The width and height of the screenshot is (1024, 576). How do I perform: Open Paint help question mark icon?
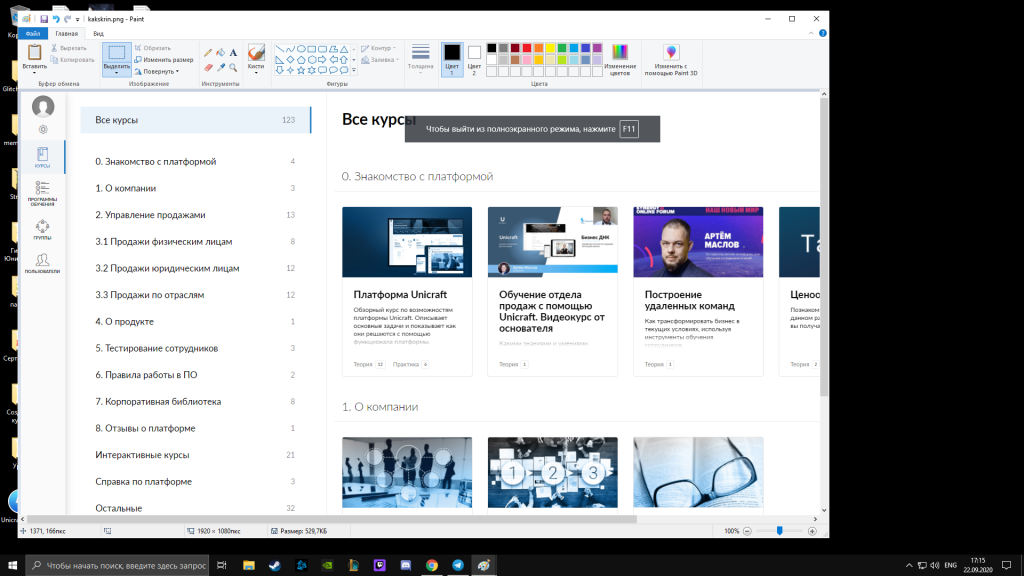click(x=823, y=33)
